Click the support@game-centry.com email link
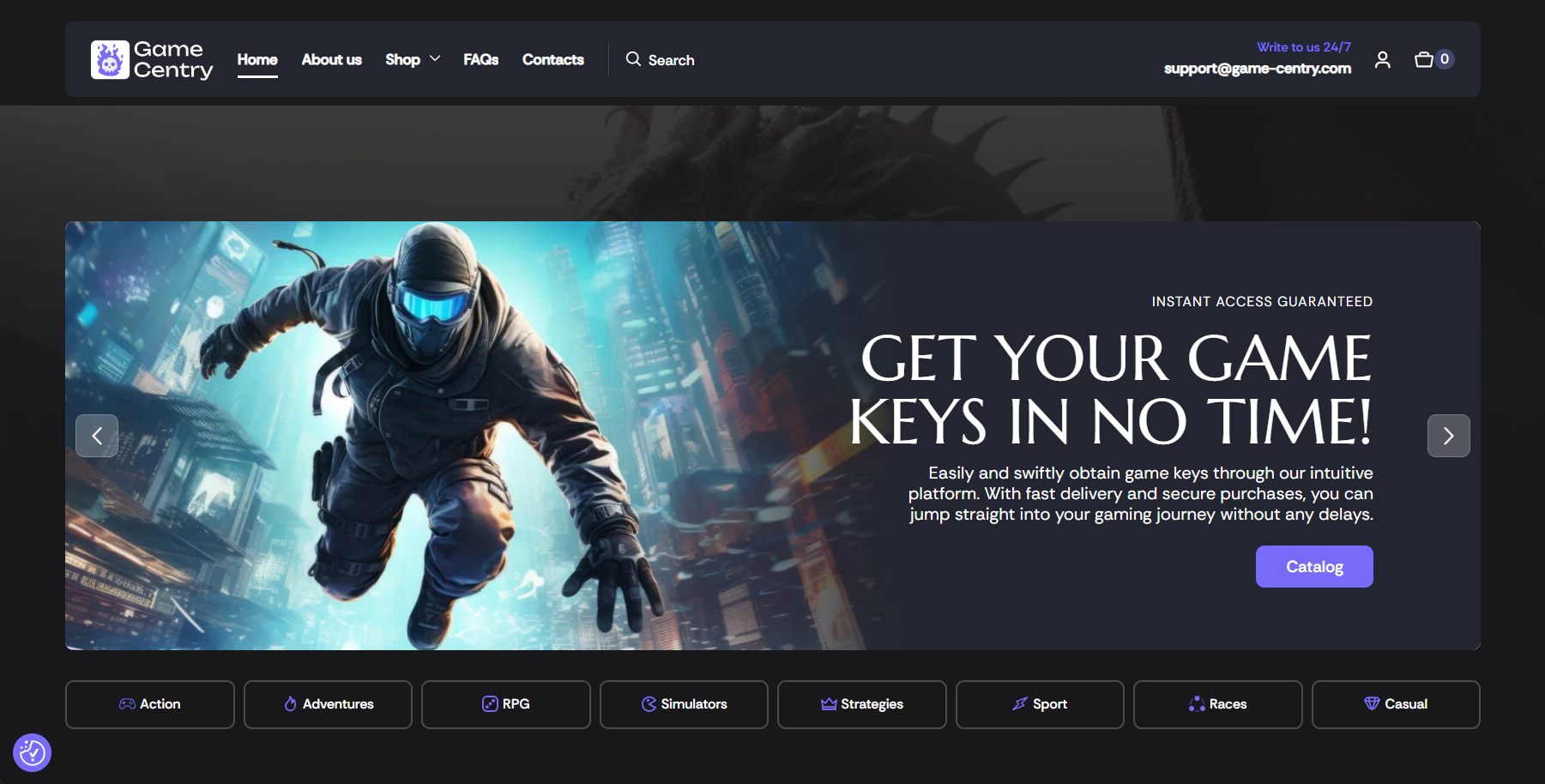The height and width of the screenshot is (784, 1545). [1257, 69]
